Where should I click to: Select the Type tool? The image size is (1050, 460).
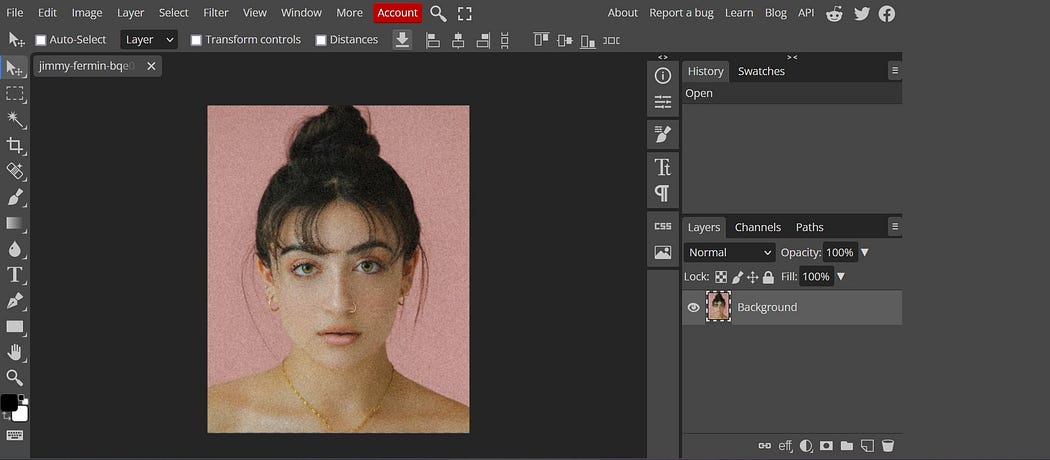(x=15, y=274)
